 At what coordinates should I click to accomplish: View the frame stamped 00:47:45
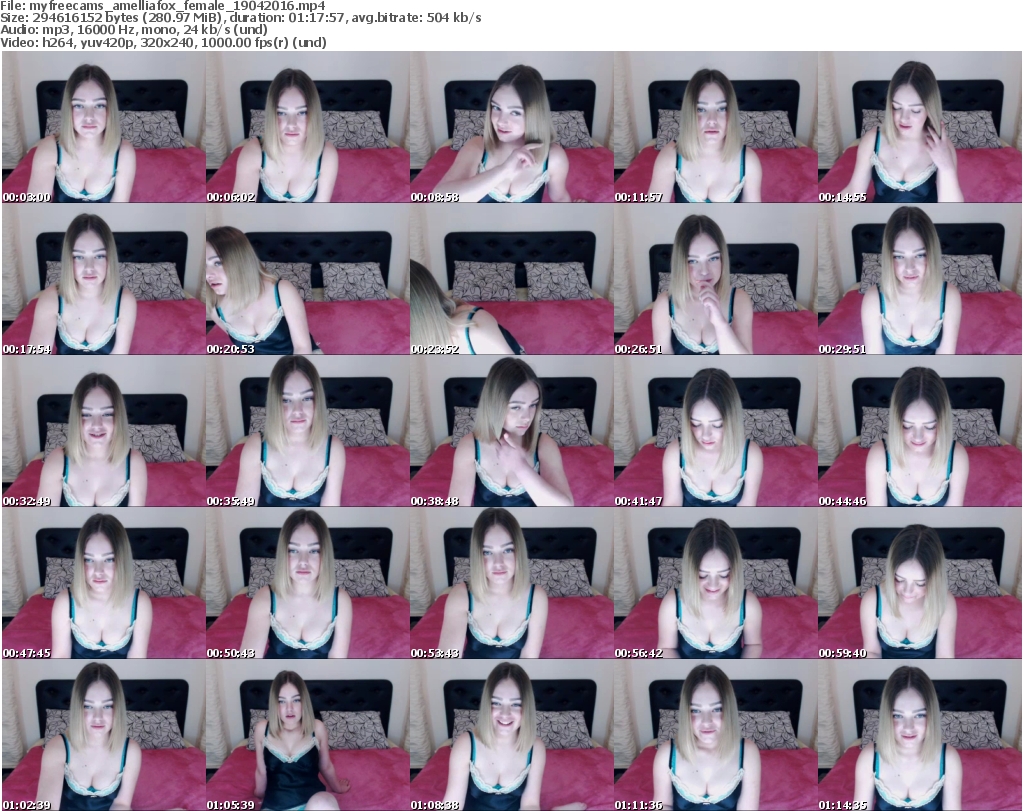[x=104, y=583]
